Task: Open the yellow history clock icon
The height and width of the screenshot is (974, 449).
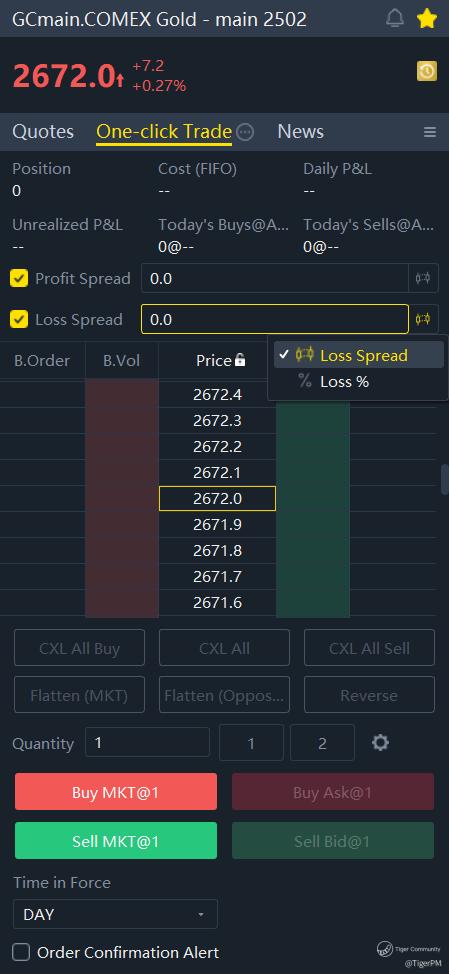Action: pyautogui.click(x=427, y=71)
